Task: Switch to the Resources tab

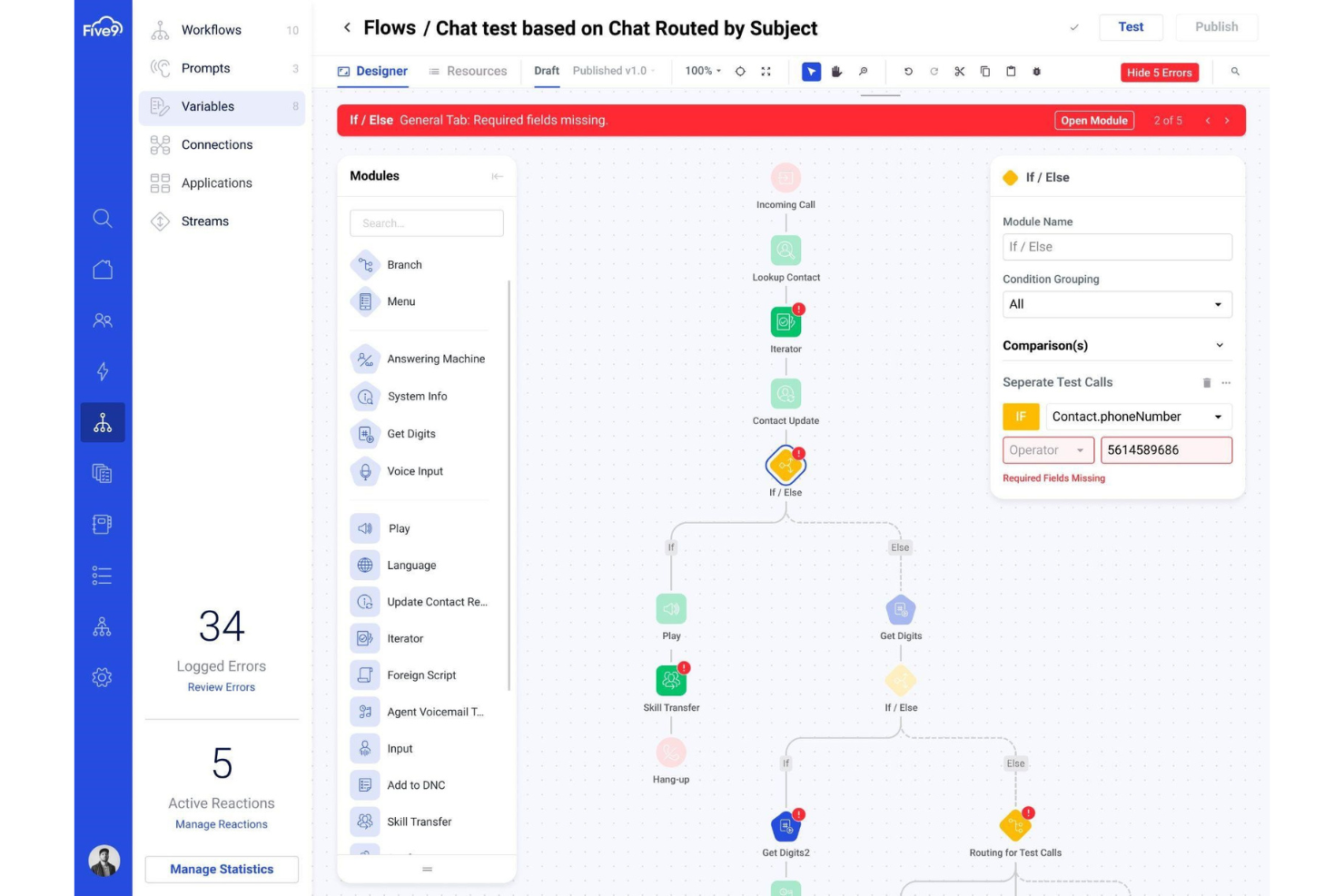Action: (476, 71)
